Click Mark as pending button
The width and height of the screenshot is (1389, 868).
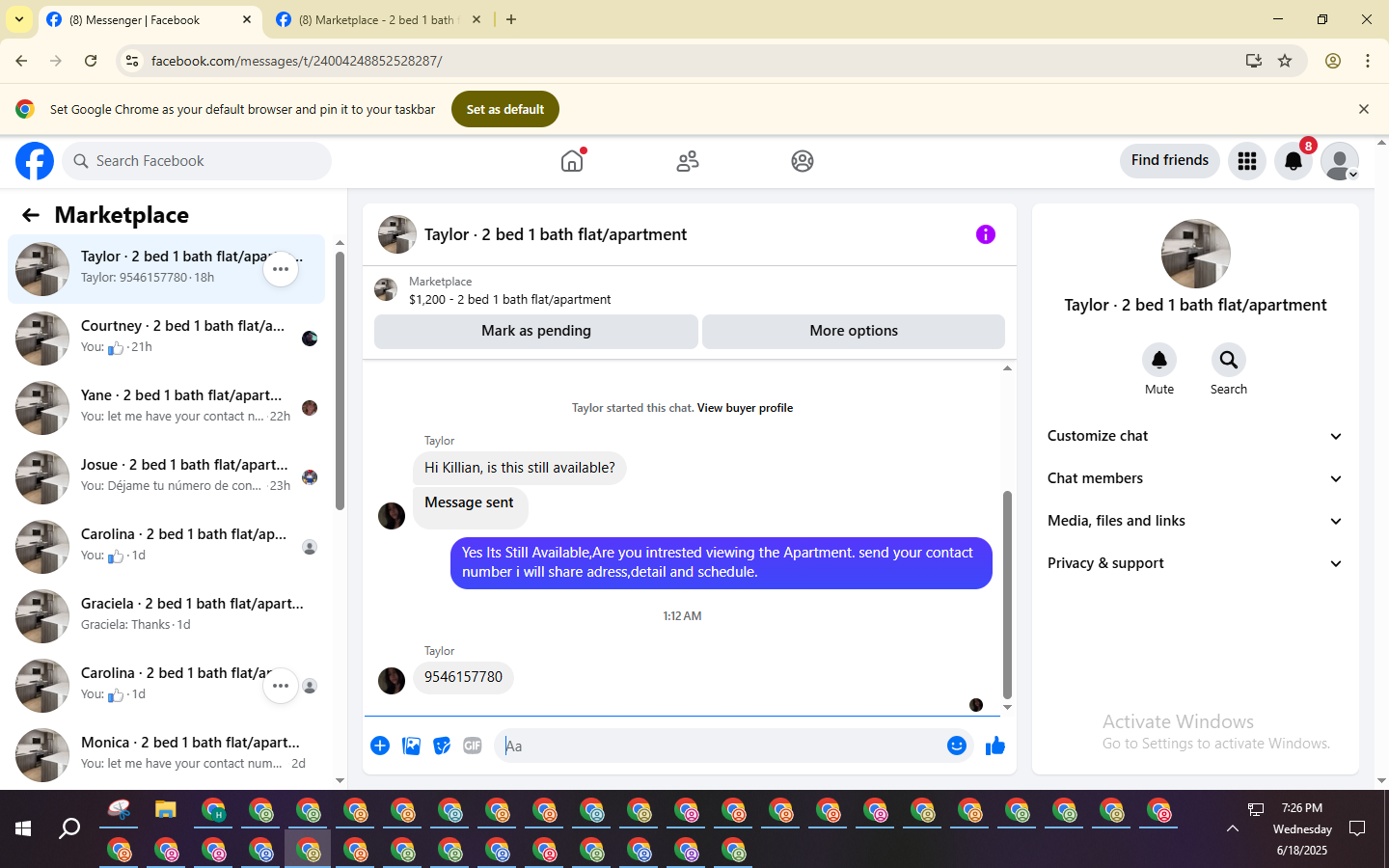point(536,331)
